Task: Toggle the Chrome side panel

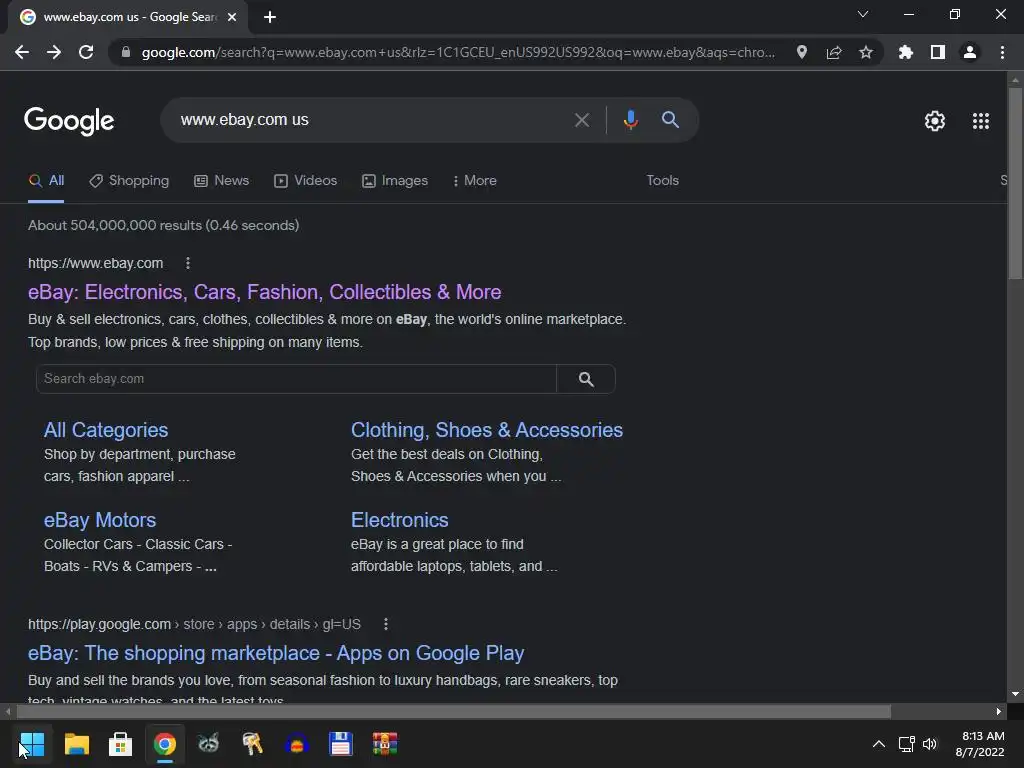Action: pyautogui.click(x=938, y=52)
